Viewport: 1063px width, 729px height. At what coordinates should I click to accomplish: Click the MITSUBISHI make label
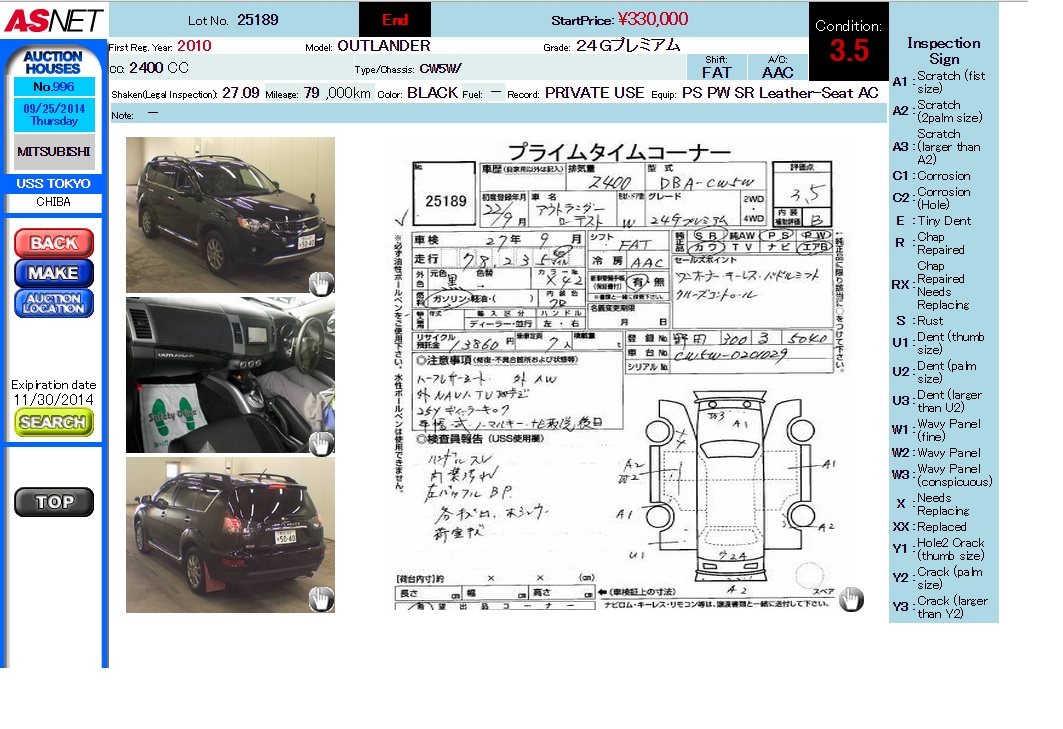point(54,153)
